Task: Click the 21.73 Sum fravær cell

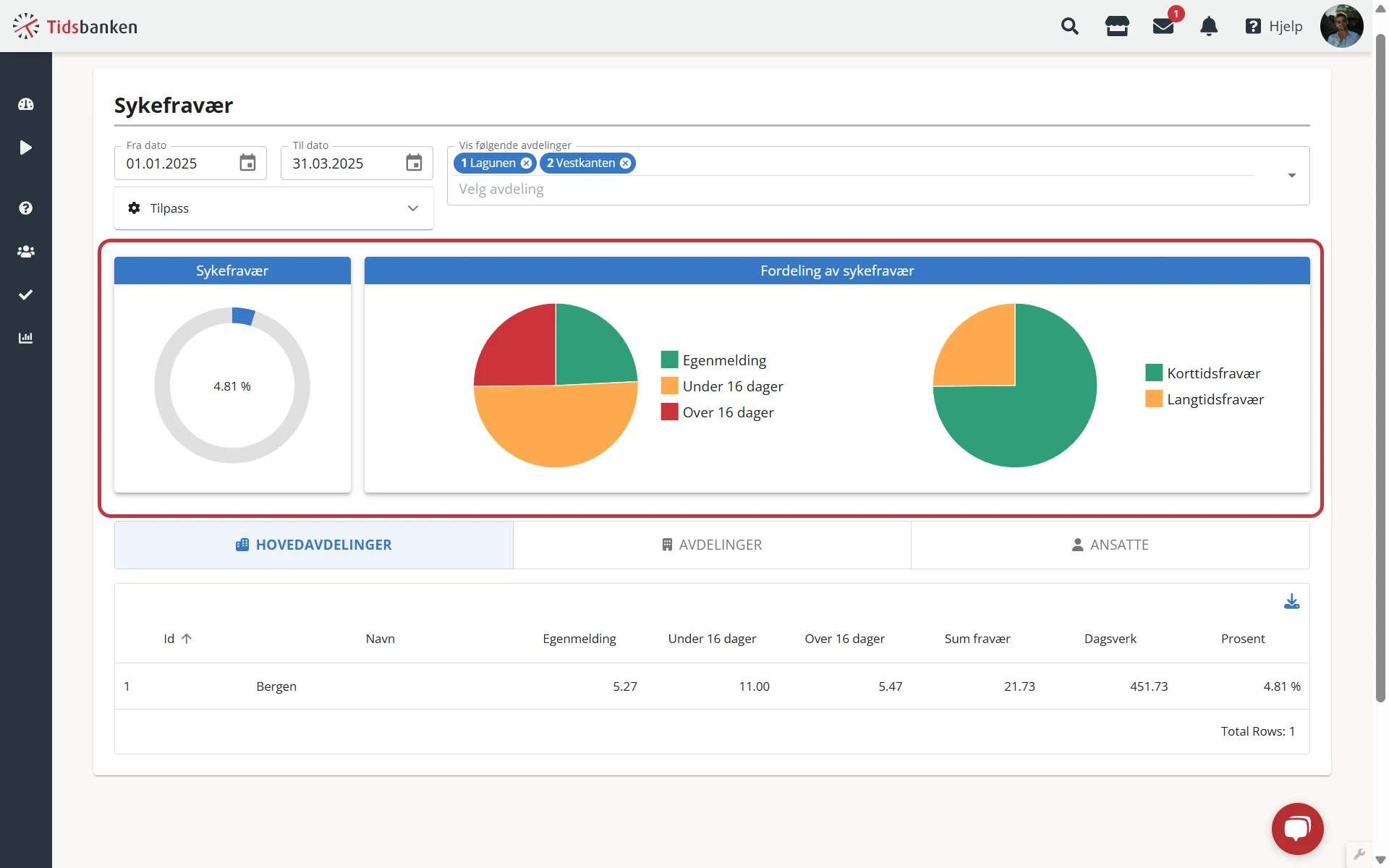Action: (x=1019, y=686)
